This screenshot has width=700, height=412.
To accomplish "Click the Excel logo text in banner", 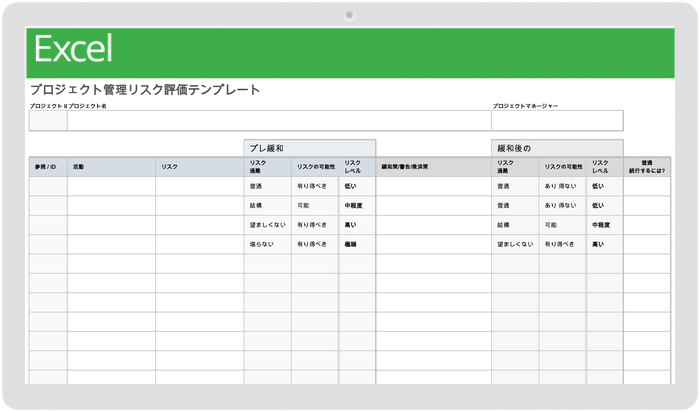I will (x=73, y=49).
